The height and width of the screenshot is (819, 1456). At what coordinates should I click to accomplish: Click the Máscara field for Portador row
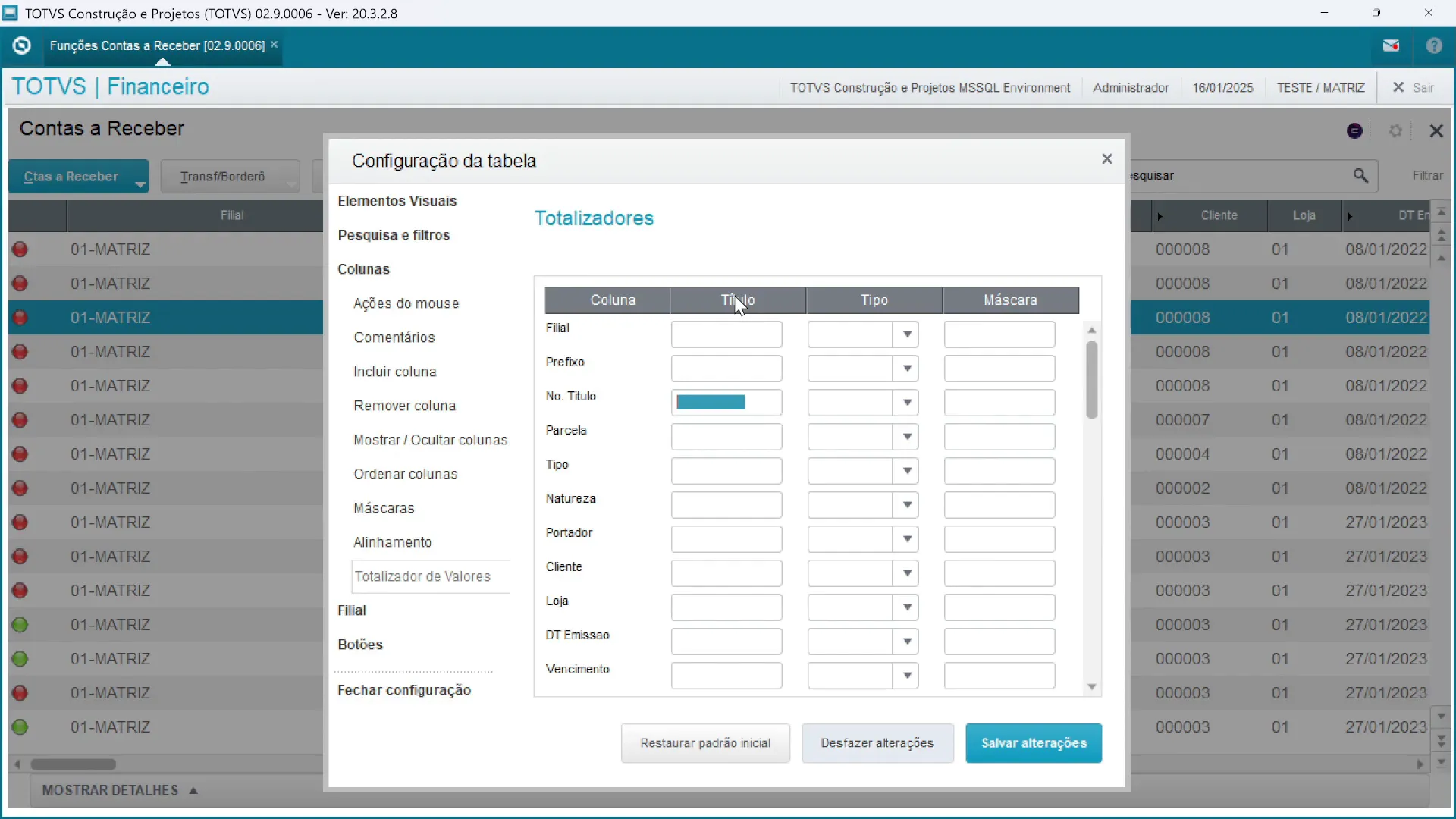click(x=999, y=539)
